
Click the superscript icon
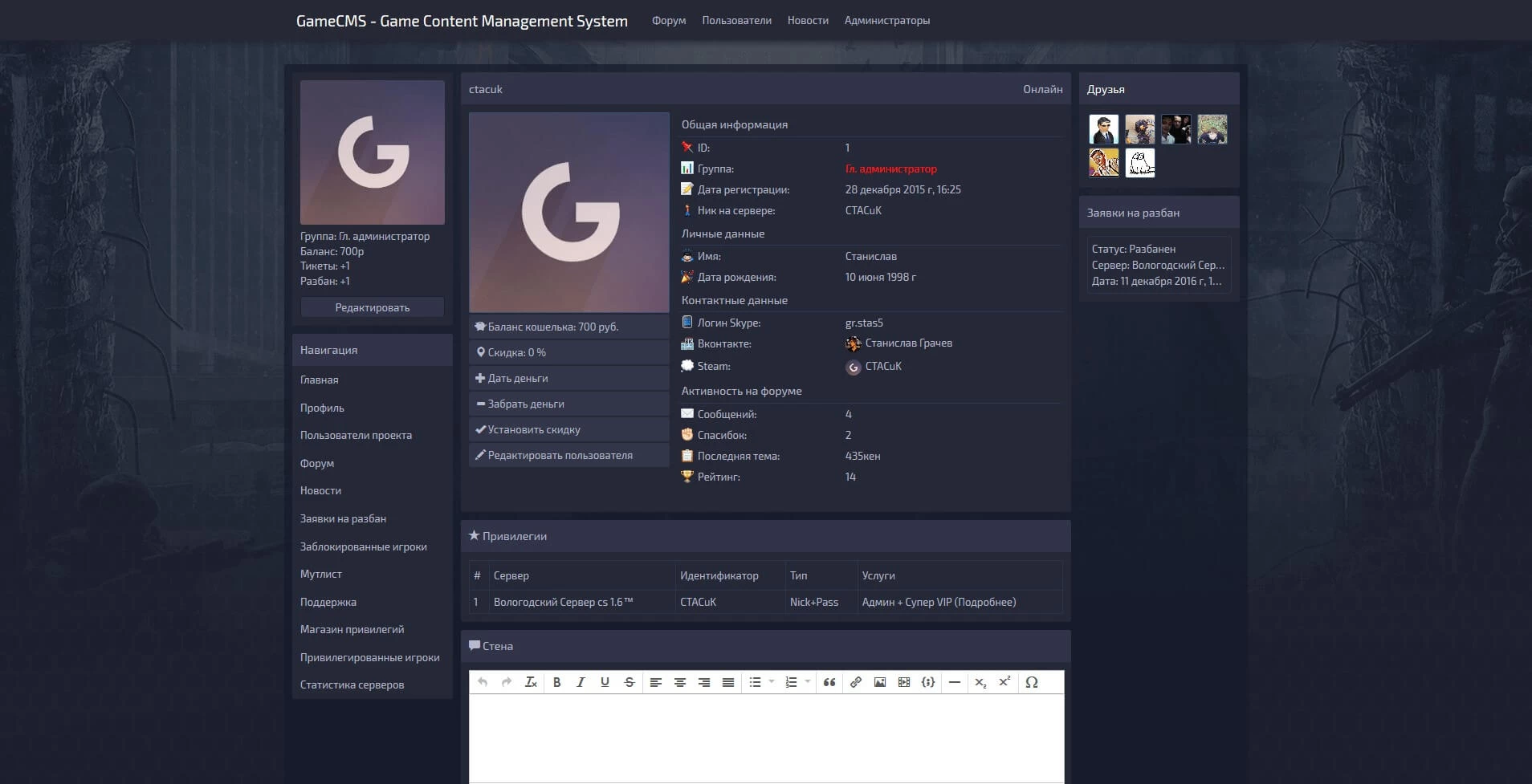1004,682
